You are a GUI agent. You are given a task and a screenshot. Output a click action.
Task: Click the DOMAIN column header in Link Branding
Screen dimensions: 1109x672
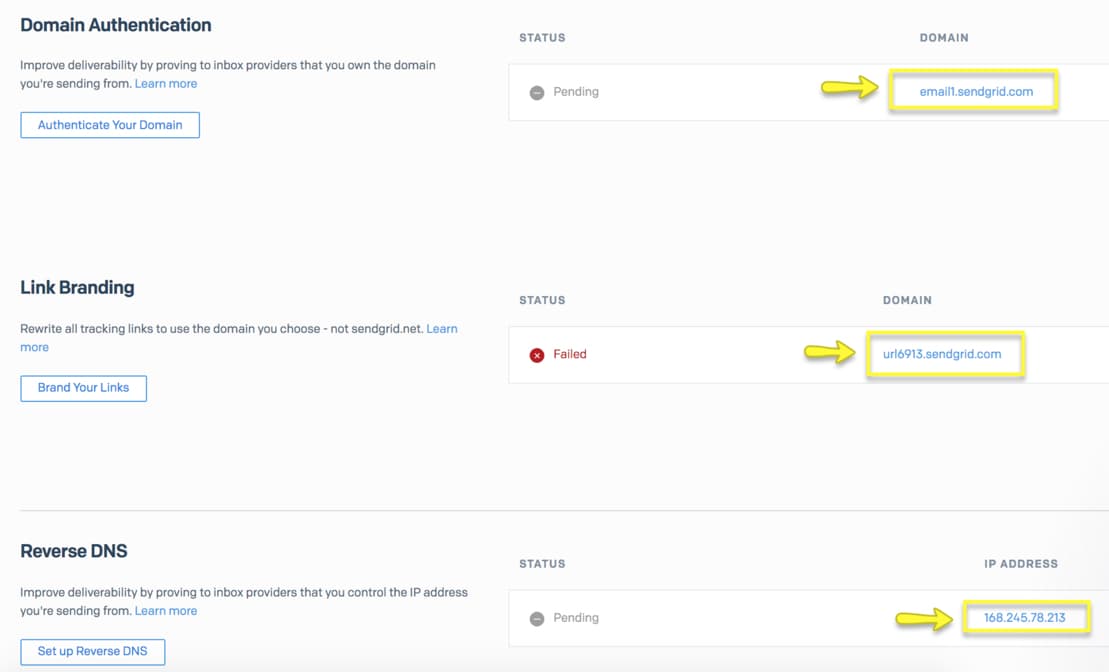(x=906, y=300)
